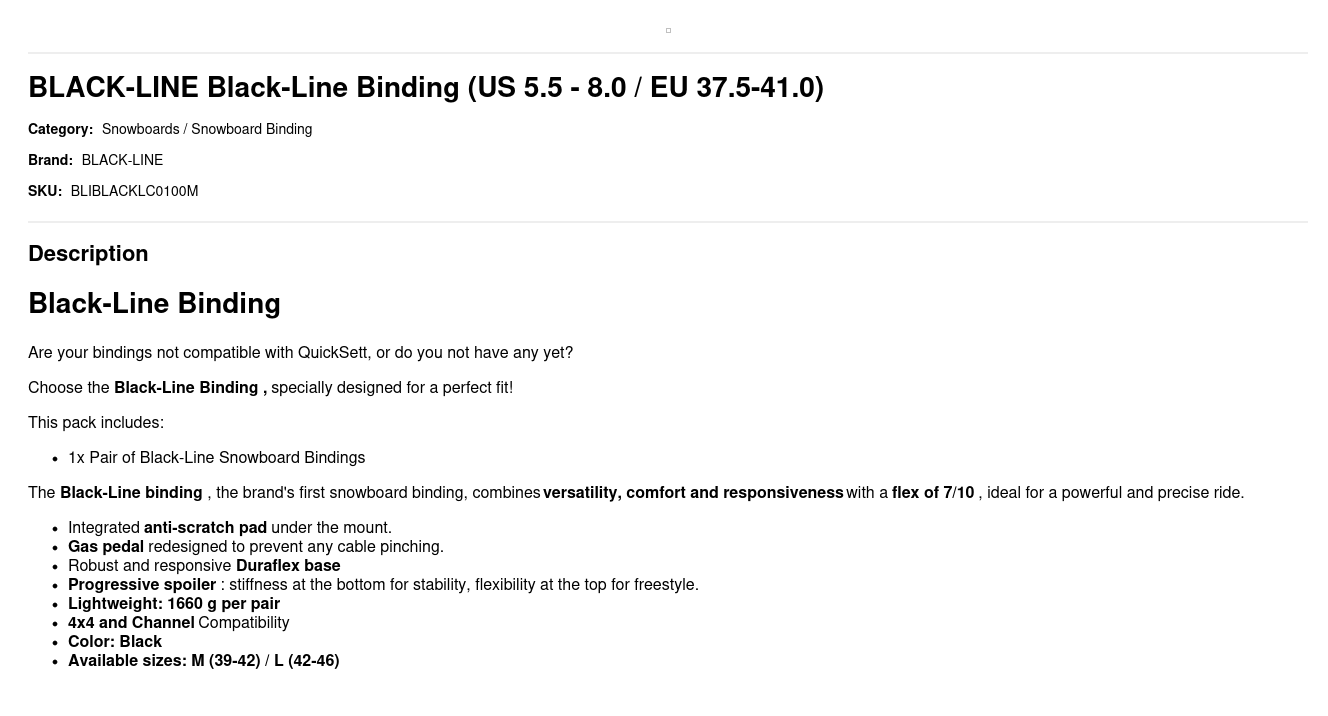Click the product title heading
Viewport: 1328px width, 716px height.
pyautogui.click(x=426, y=88)
